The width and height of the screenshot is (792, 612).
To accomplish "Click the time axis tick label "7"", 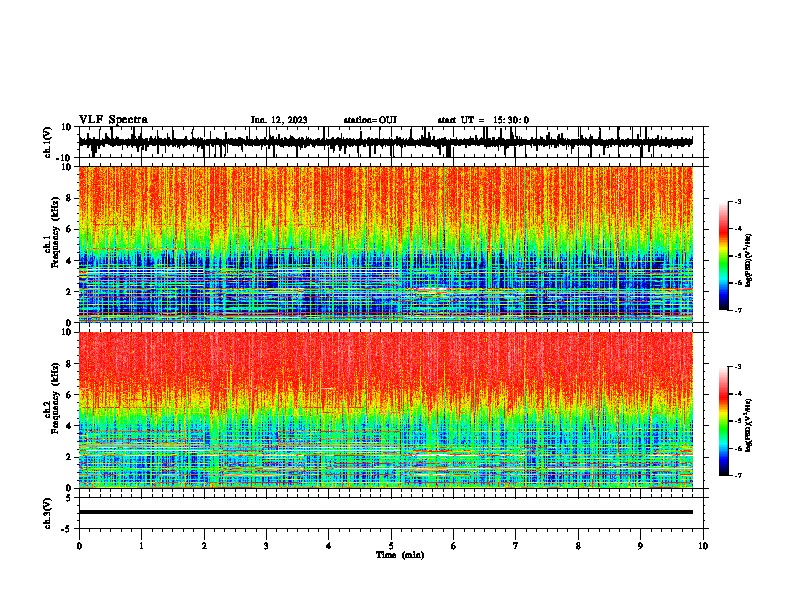I will pos(516,546).
